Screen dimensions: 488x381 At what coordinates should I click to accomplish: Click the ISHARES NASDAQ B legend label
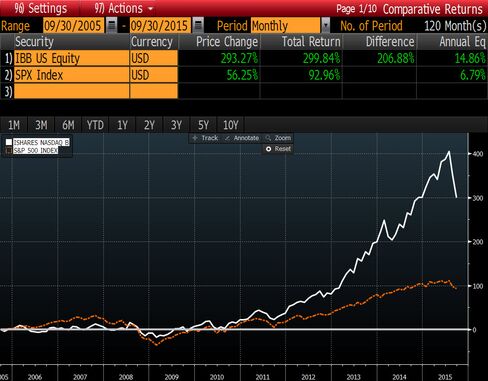click(x=41, y=142)
